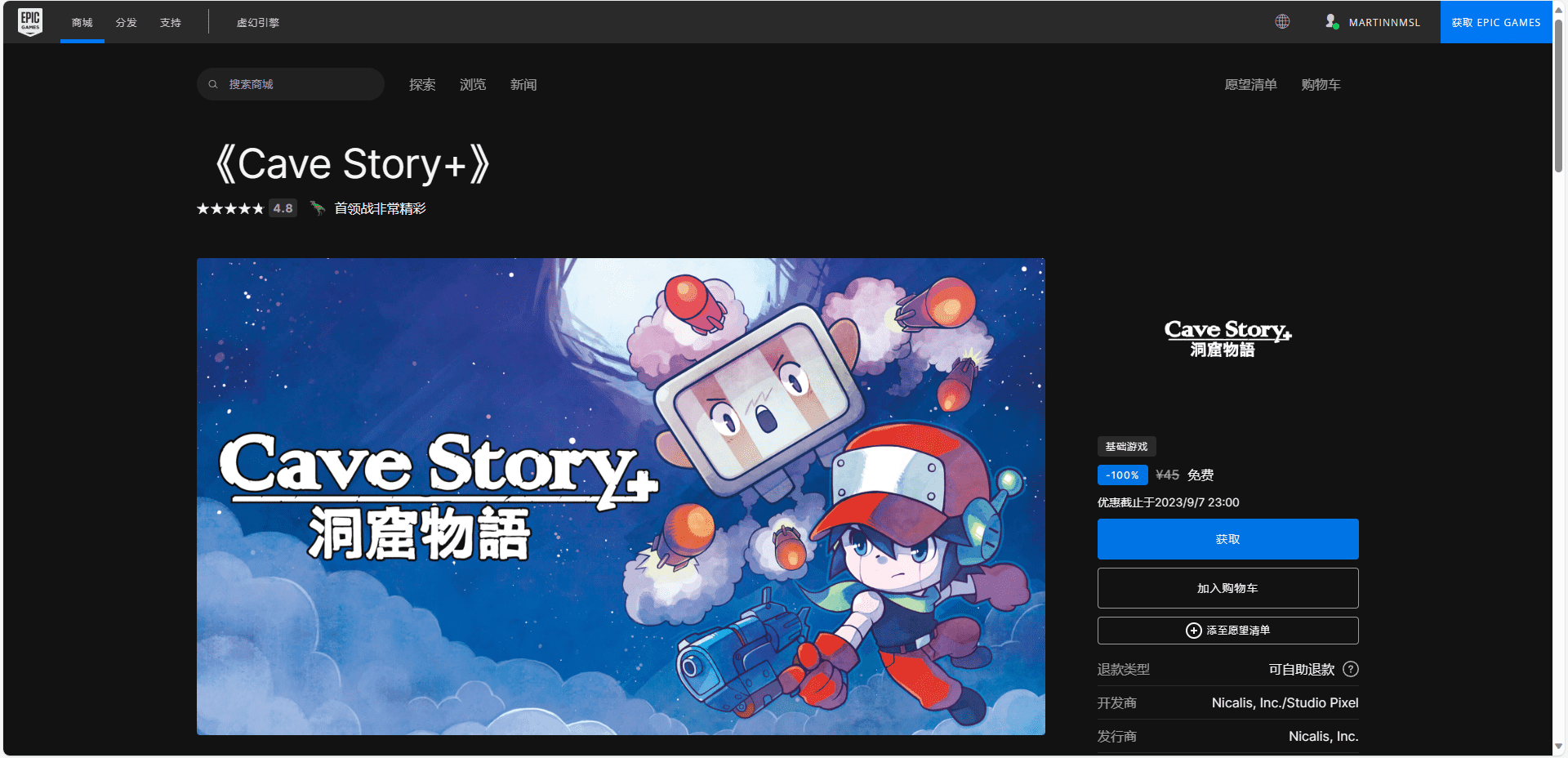Click the 开发商 label
1568x758 pixels.
point(1116,702)
